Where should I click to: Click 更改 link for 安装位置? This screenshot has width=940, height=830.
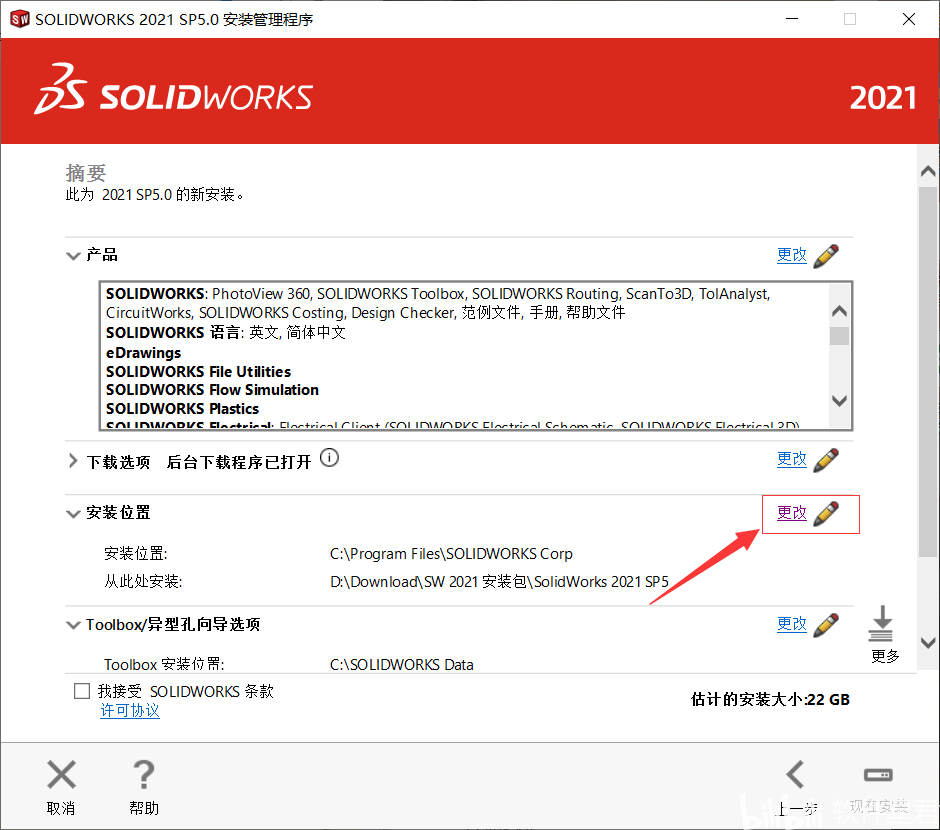tap(791, 513)
